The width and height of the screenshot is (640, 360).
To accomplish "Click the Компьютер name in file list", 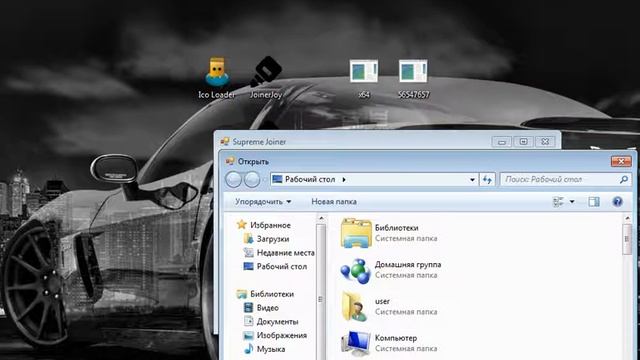I will click(x=396, y=338).
